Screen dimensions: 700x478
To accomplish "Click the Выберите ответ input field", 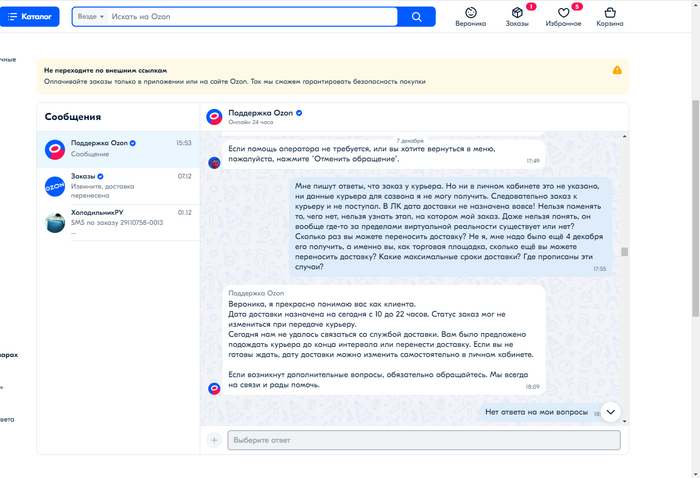I will (424, 440).
